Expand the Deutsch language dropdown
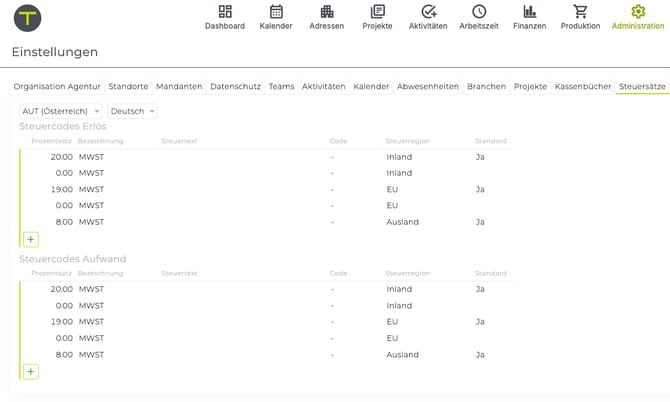Image resolution: width=670 pixels, height=402 pixels. pos(132,111)
